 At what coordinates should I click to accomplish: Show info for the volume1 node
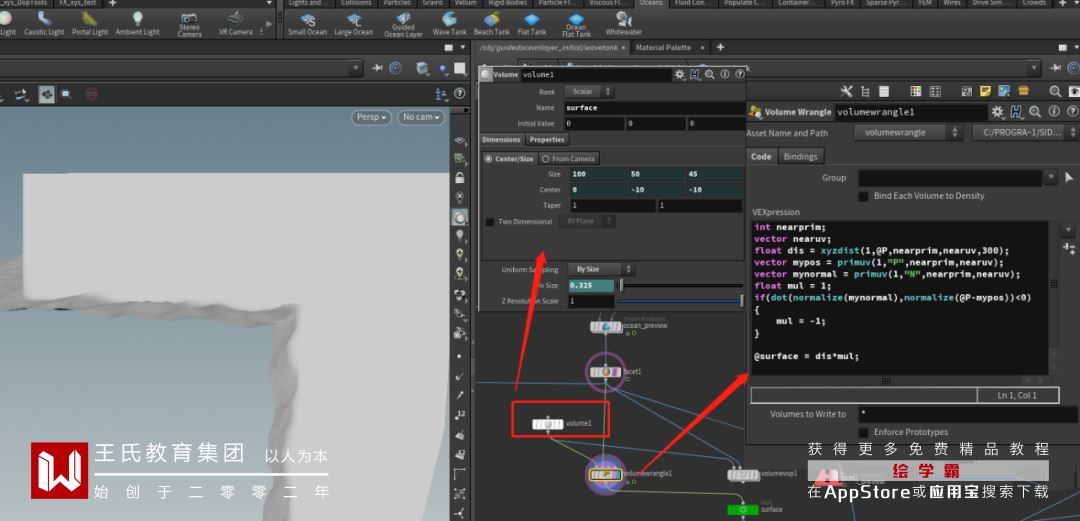tap(725, 74)
